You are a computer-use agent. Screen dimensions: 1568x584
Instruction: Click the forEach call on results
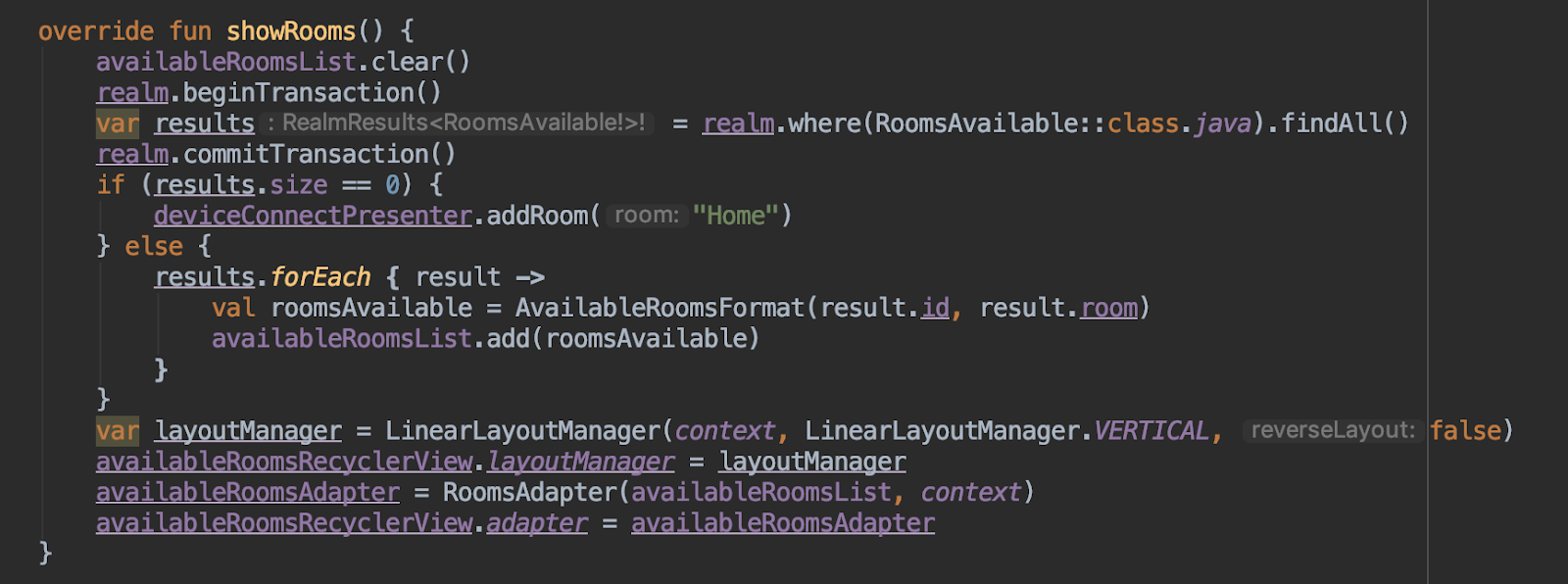pos(320,277)
